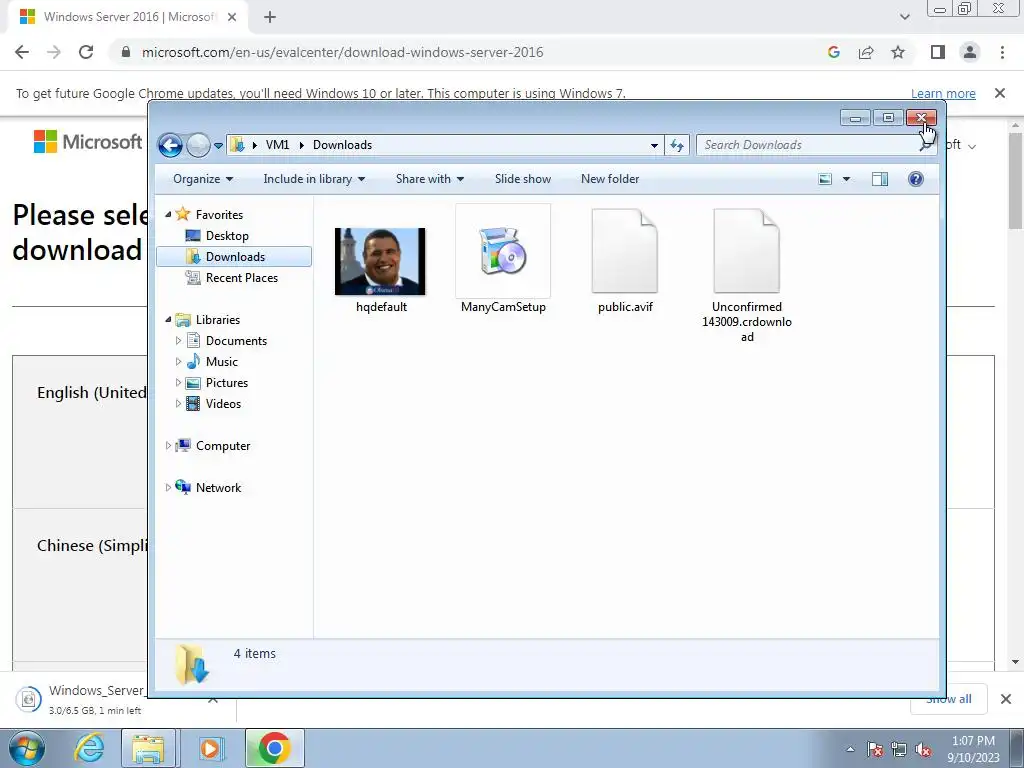
Task: Select the hqdefault image thumbnail
Action: pos(380,261)
